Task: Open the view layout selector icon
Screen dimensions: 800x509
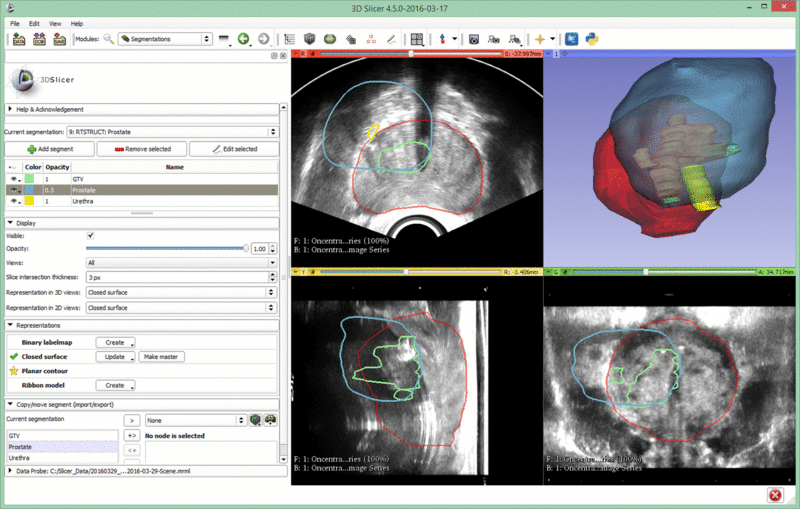Action: coord(417,39)
